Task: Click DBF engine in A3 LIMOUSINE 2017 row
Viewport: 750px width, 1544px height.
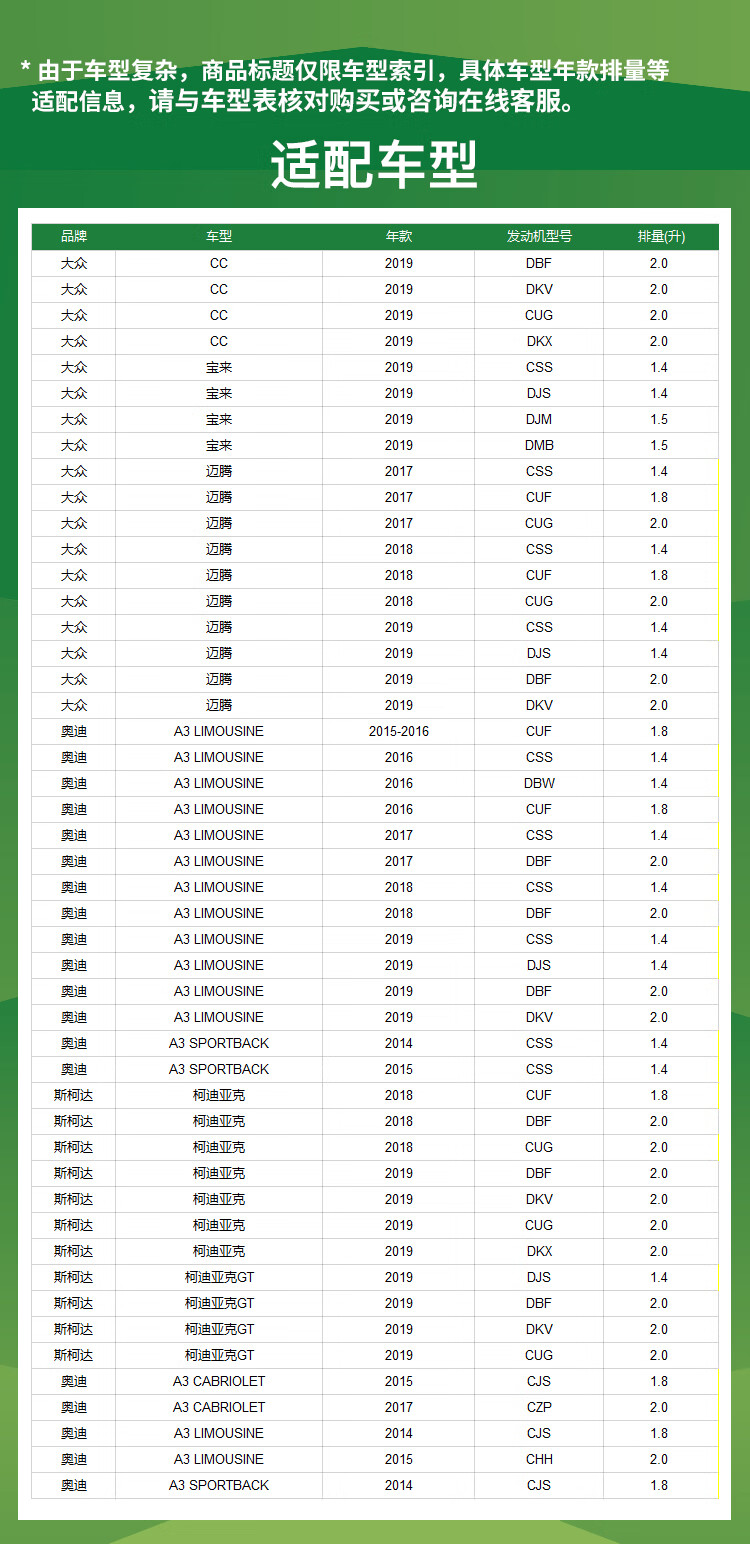Action: [539, 861]
